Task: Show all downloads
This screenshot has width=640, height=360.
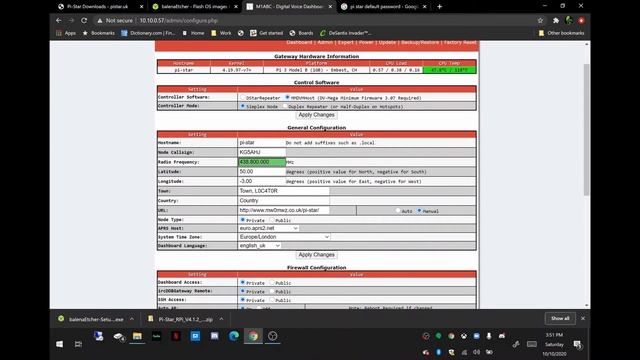Action: click(560, 318)
